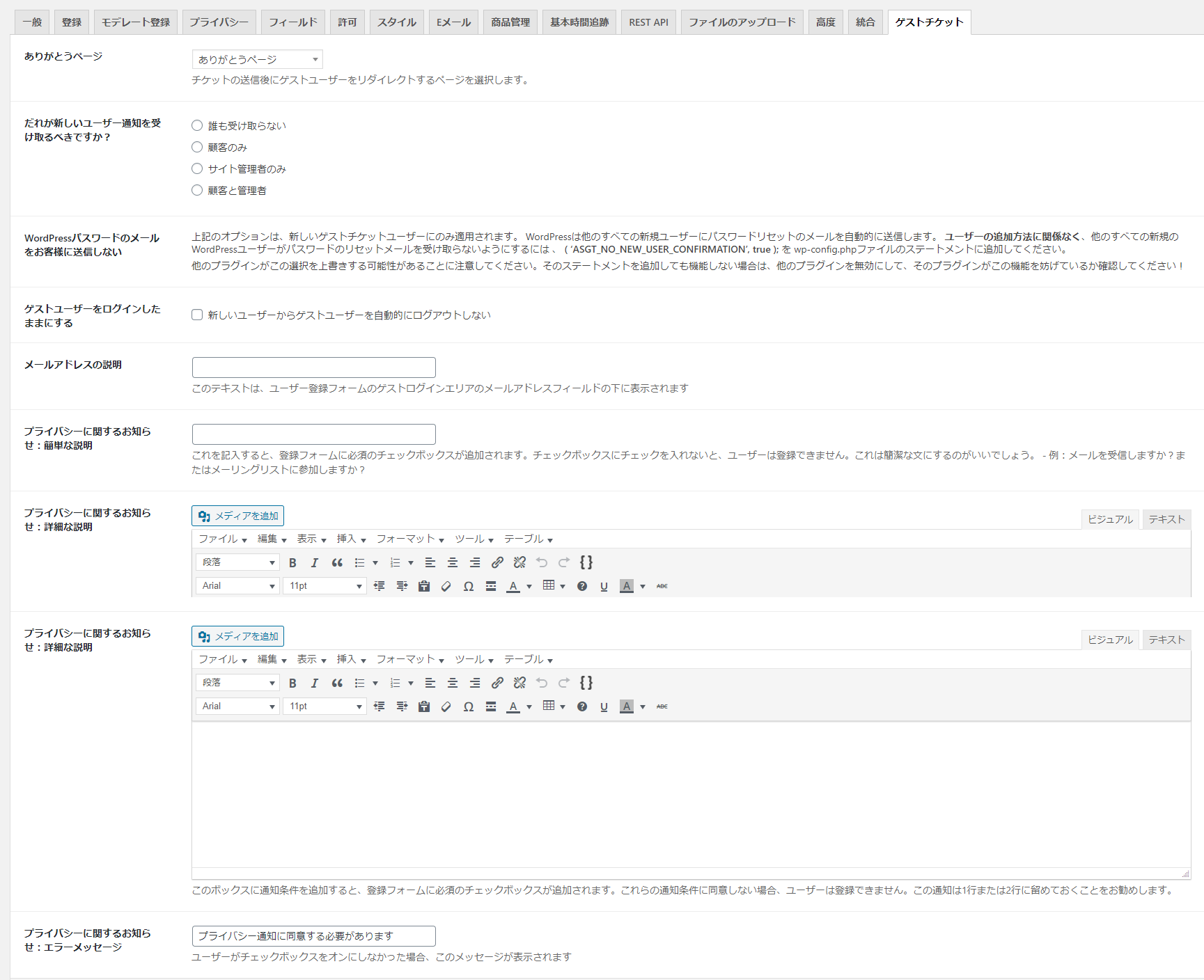The image size is (1204, 980).
Task: Select the 顧客と管理者 radio option
Action: click(197, 190)
